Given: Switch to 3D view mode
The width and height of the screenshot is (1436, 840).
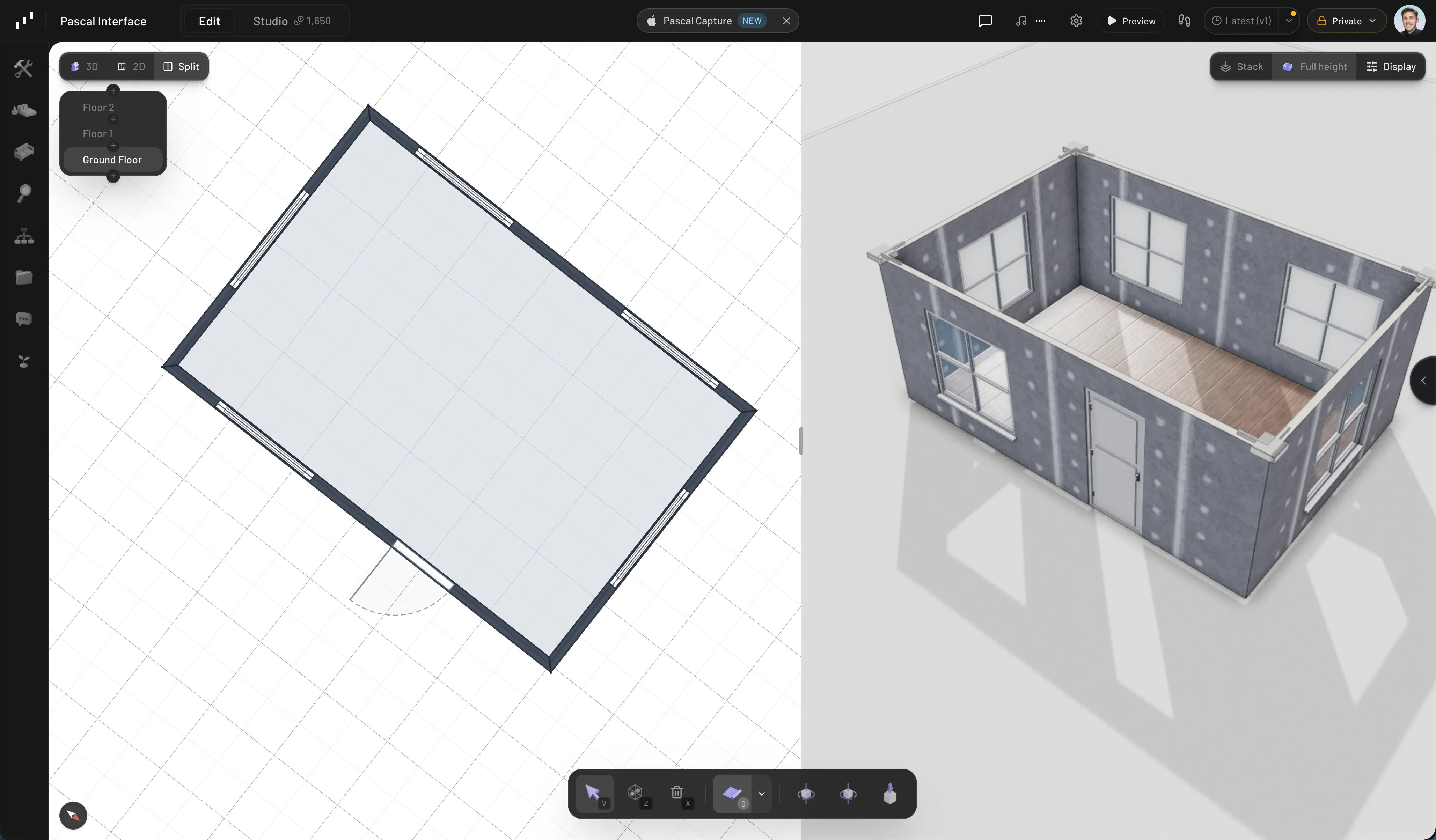Looking at the screenshot, I should [84, 67].
